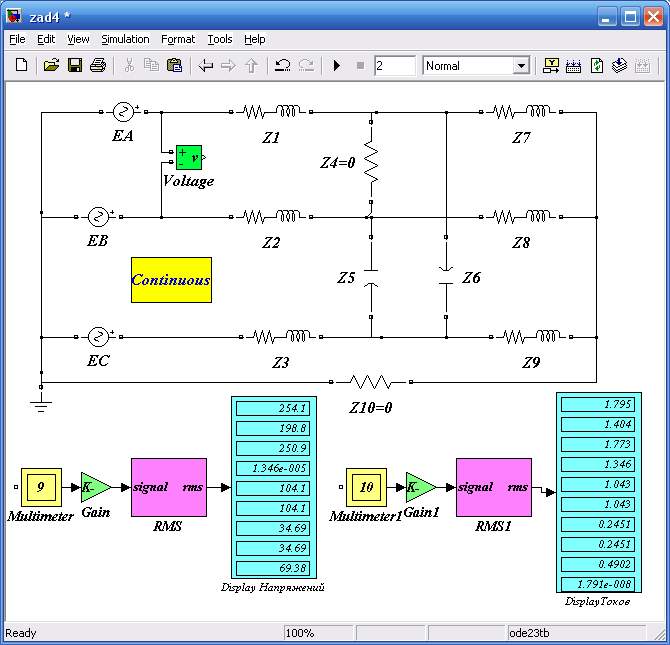Select the yellow Continuous powergui block
670x645 pixels.
171,280
